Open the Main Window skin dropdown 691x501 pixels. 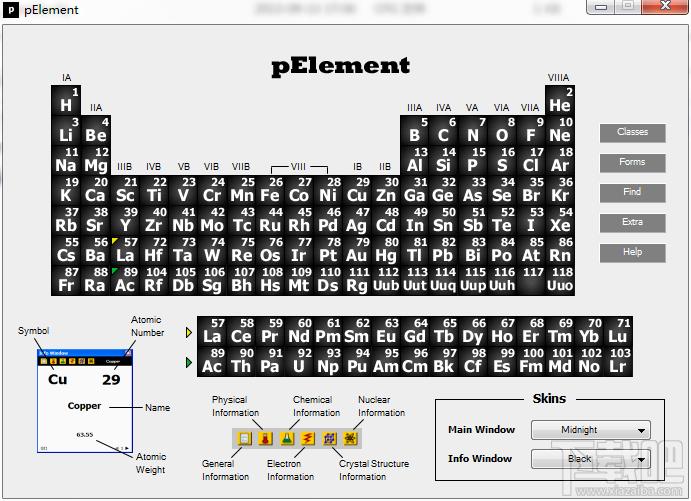[591, 430]
